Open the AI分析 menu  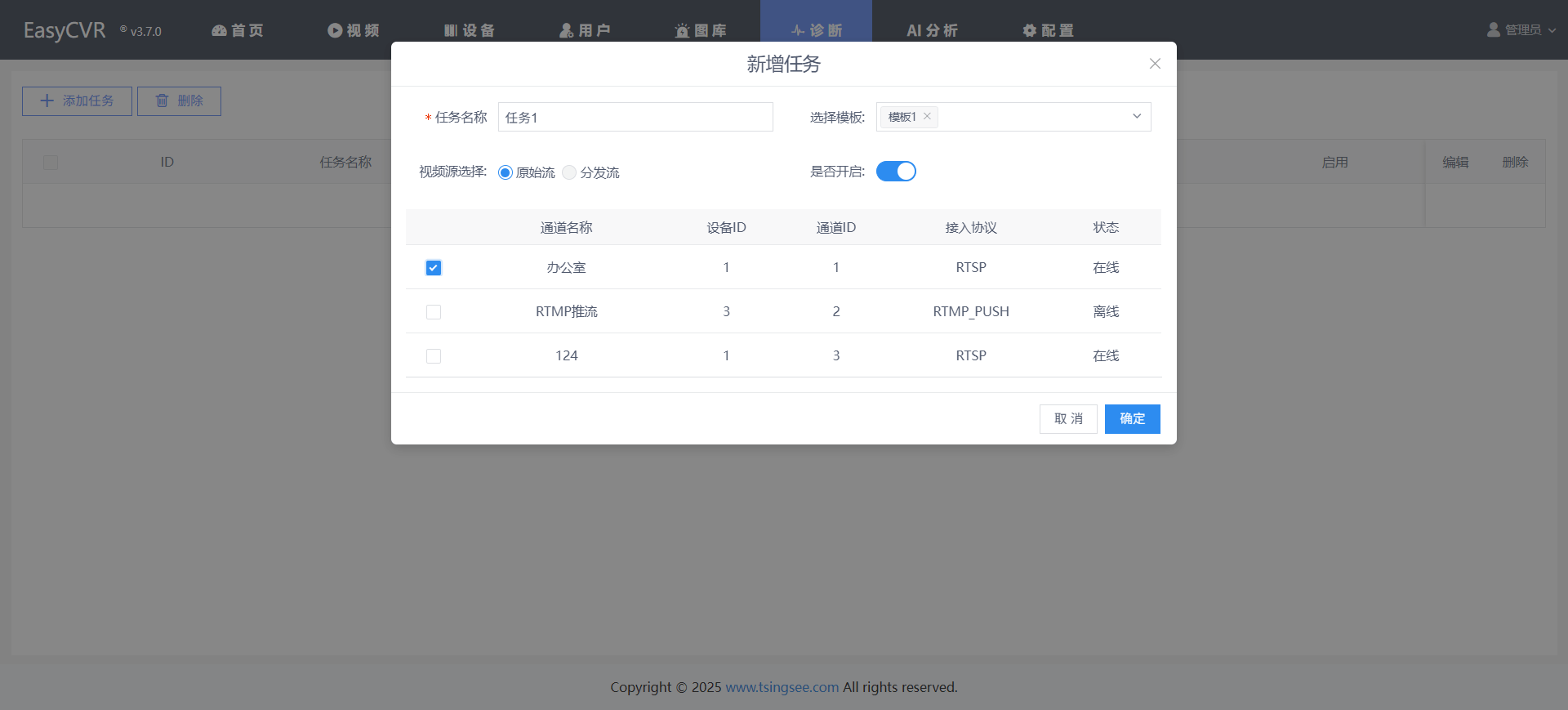tap(932, 30)
